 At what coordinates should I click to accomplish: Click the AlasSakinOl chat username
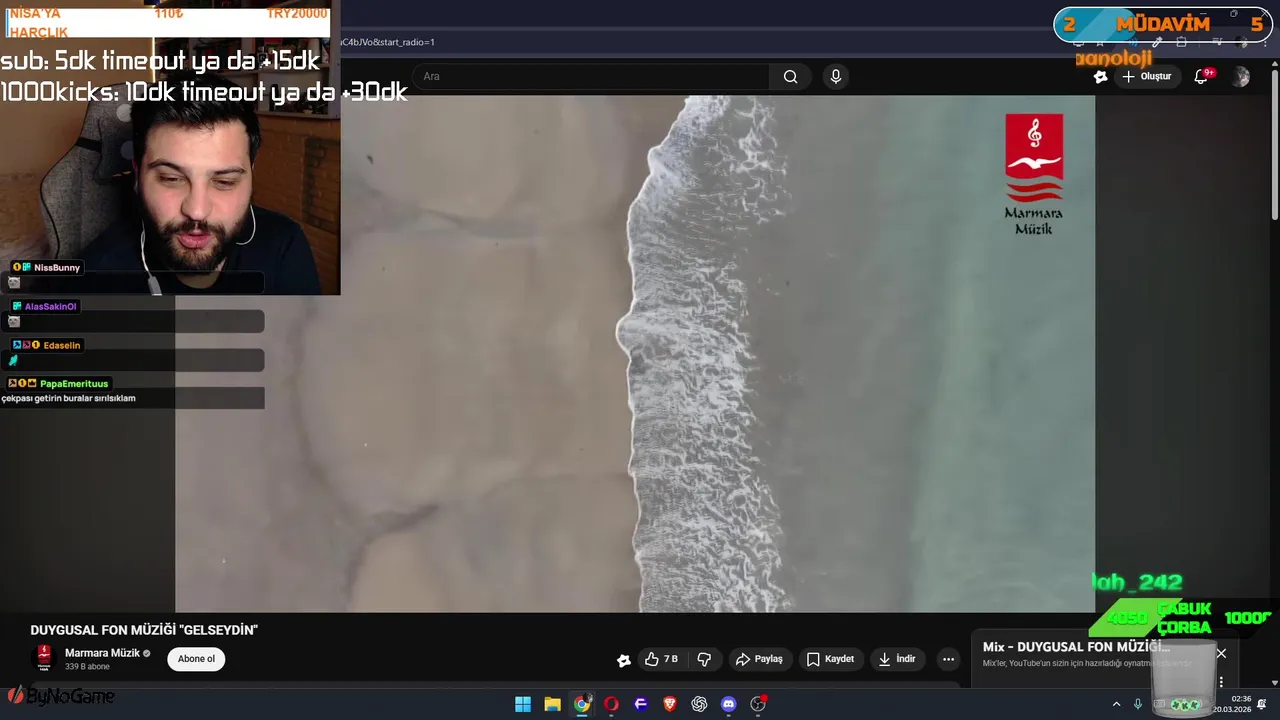tap(50, 307)
